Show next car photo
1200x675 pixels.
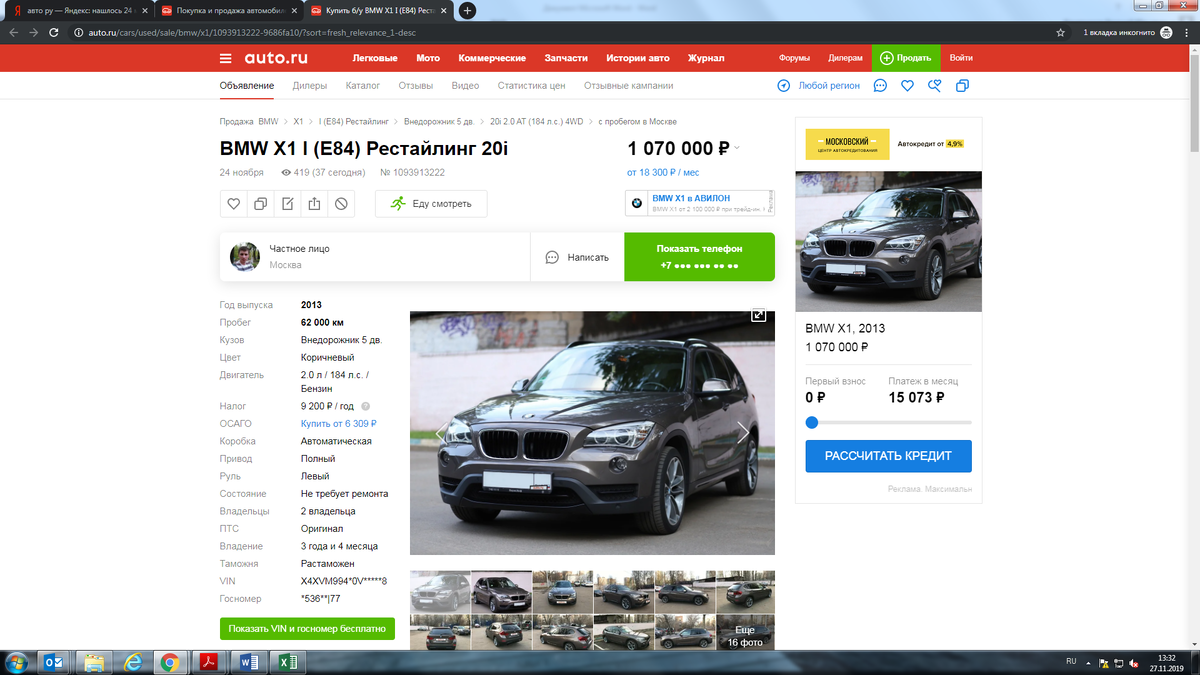743,432
